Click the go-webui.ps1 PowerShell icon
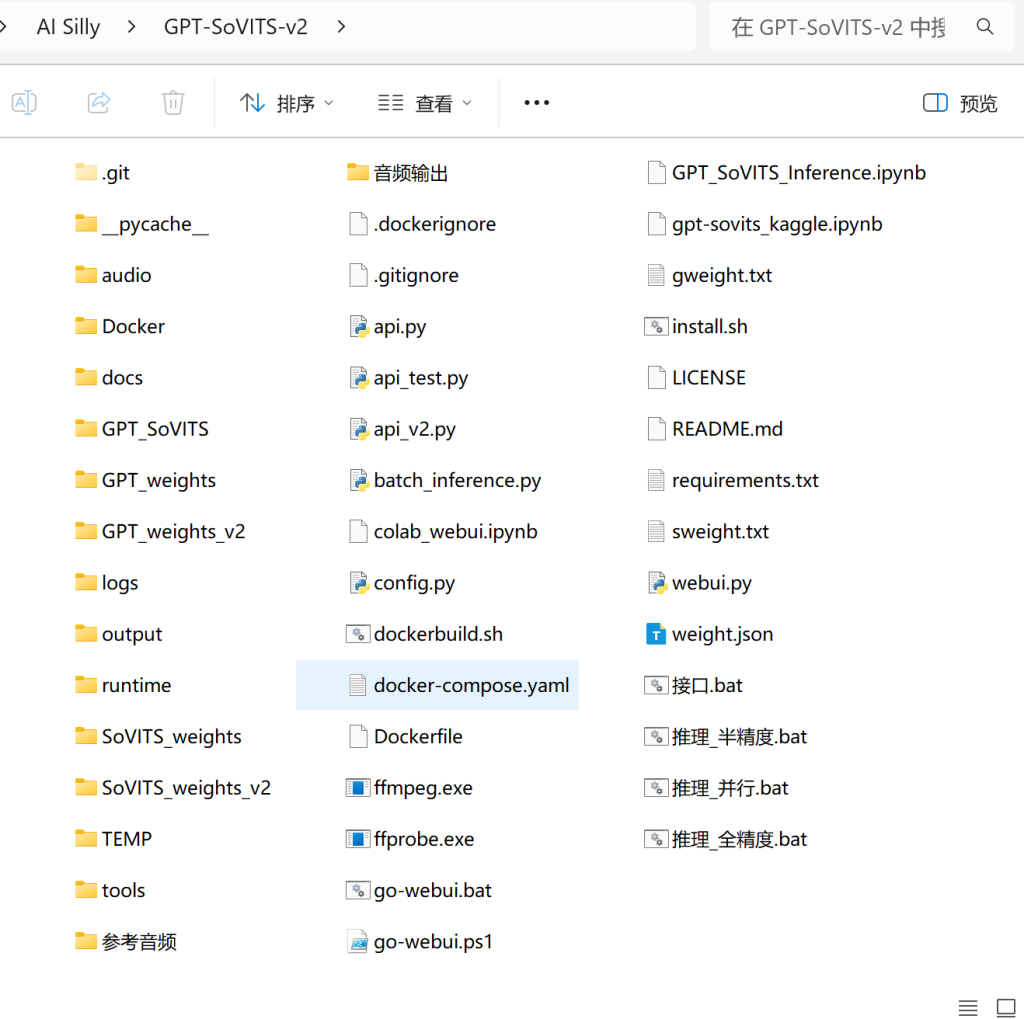The height and width of the screenshot is (1019, 1024). (359, 941)
